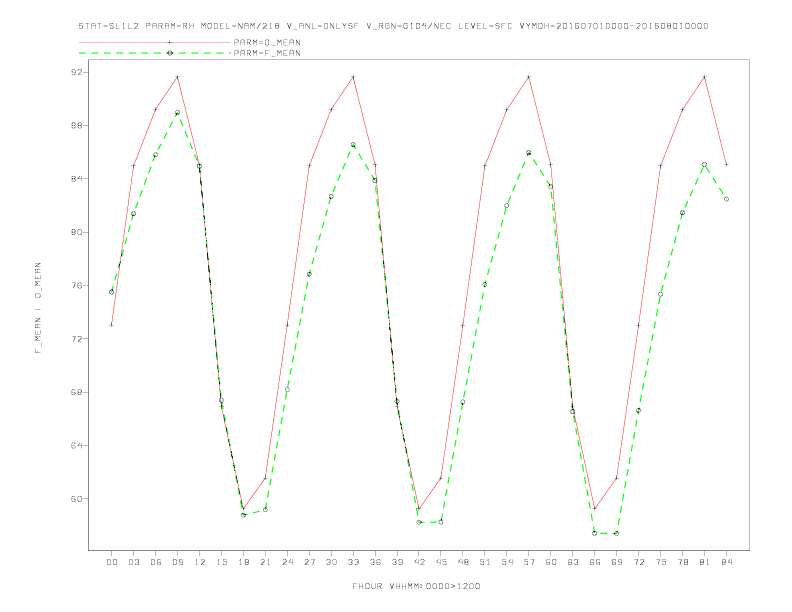Click the x-axis tick label 75
Viewport: 792px width, 612px height.
(x=661, y=562)
